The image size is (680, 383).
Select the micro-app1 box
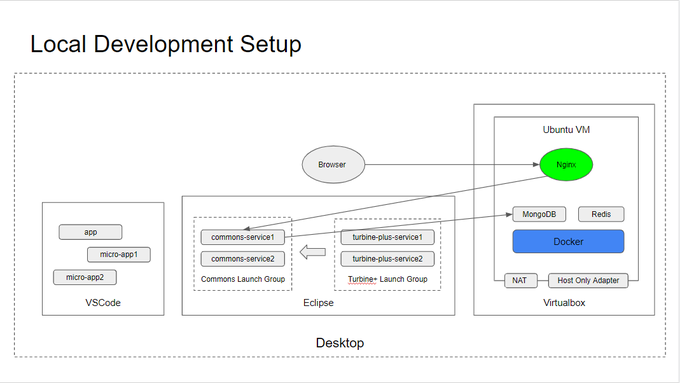pos(119,255)
